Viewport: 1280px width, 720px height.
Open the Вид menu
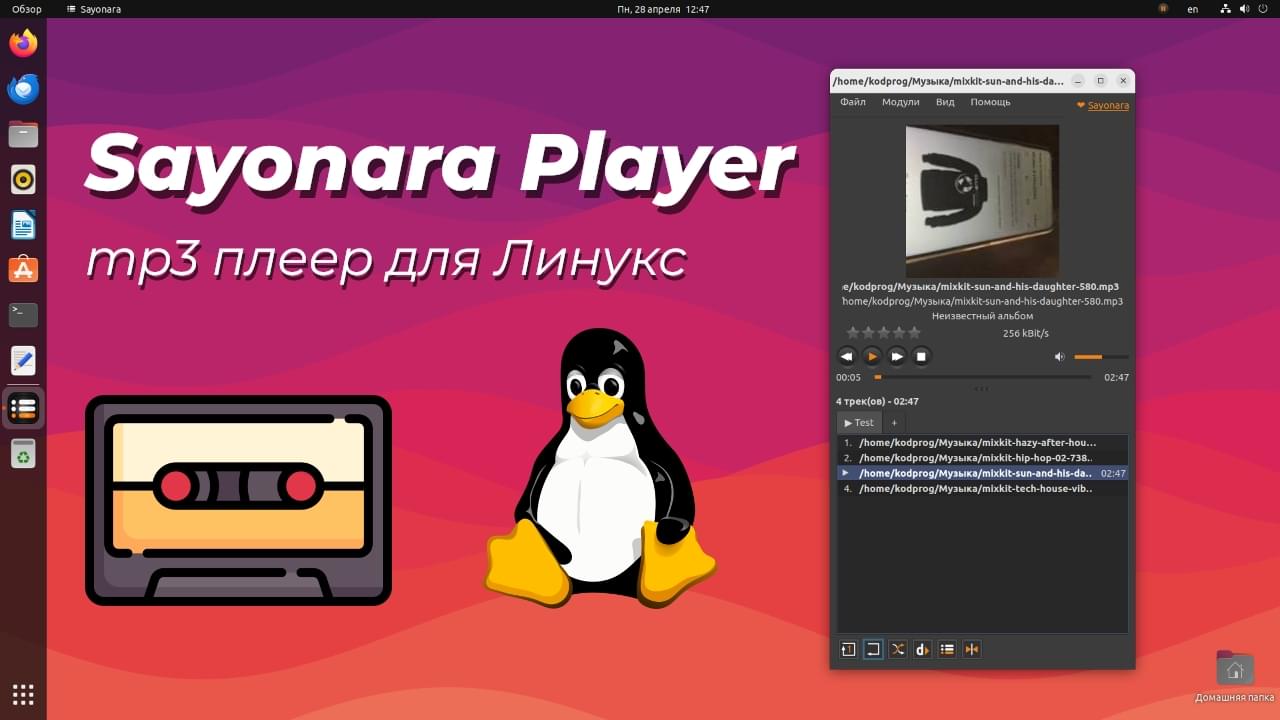(945, 102)
